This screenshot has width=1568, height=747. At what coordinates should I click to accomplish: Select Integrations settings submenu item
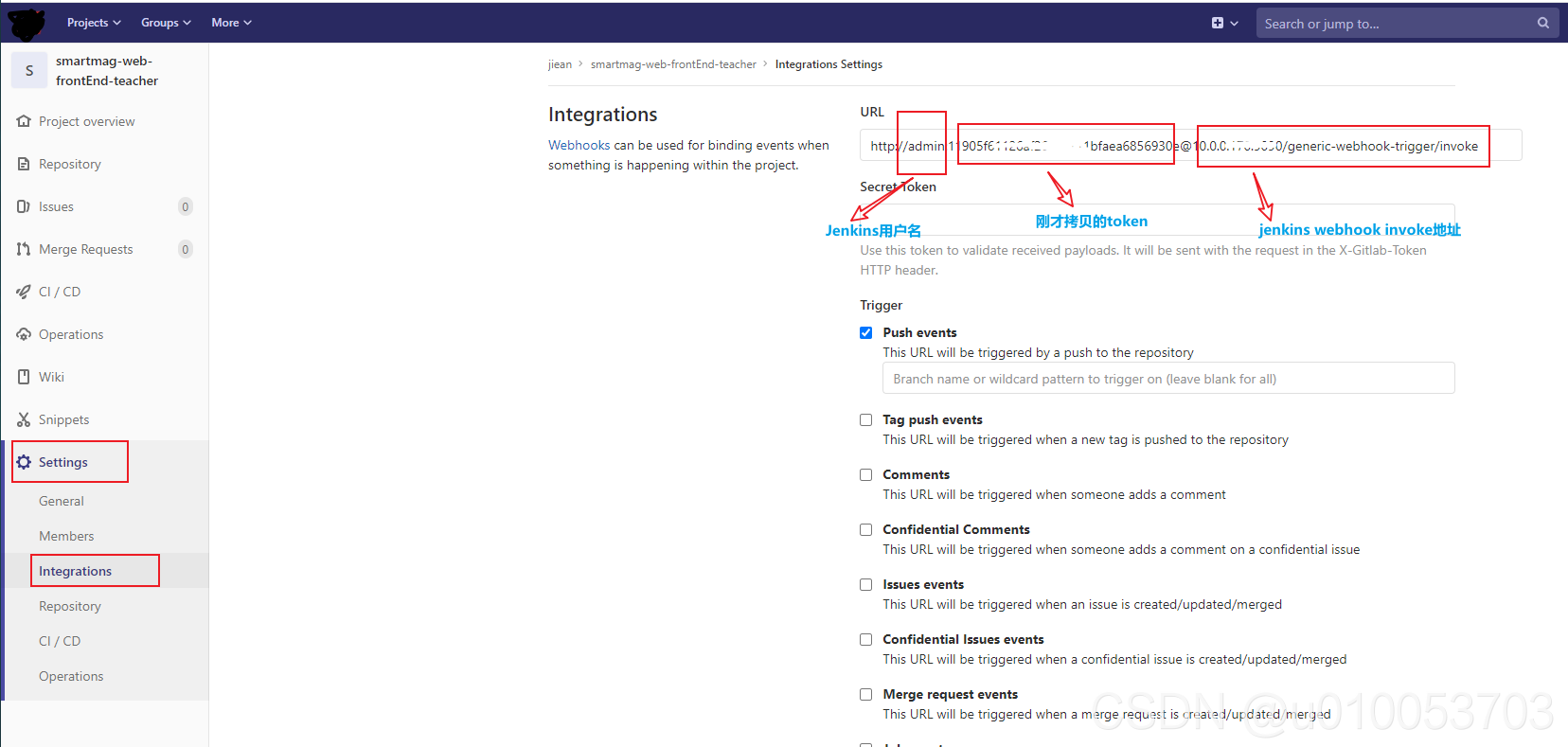click(75, 571)
